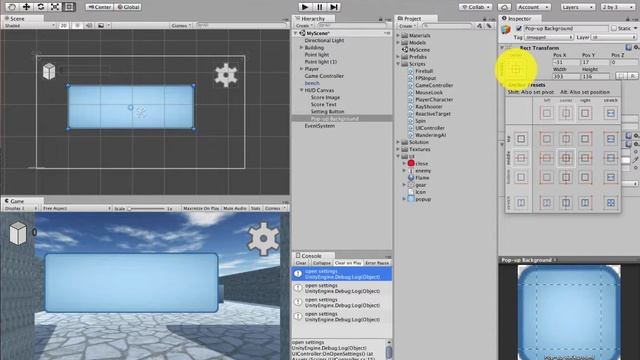The width and height of the screenshot is (640, 360).
Task: Select the Inspector tab
Action: pyautogui.click(x=519, y=18)
